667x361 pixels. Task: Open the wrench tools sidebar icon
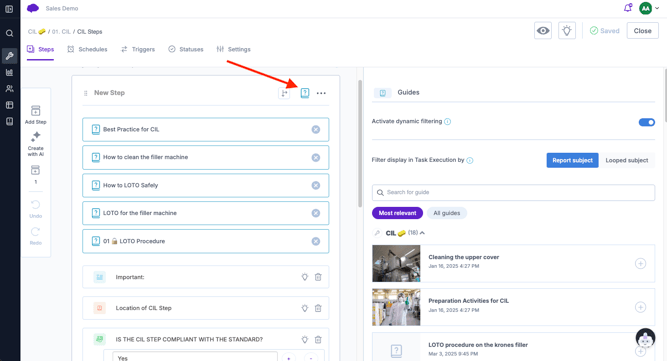click(9, 56)
